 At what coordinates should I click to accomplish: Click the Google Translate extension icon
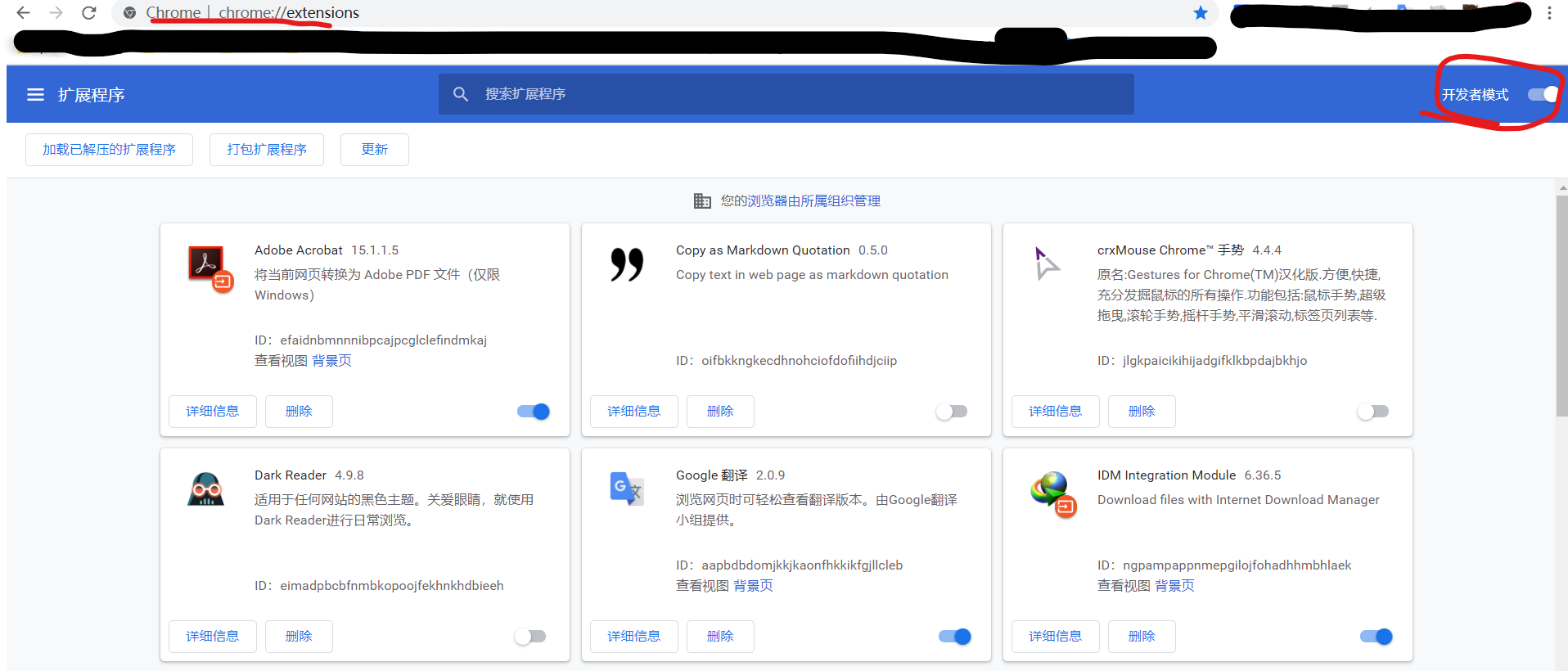tap(627, 489)
